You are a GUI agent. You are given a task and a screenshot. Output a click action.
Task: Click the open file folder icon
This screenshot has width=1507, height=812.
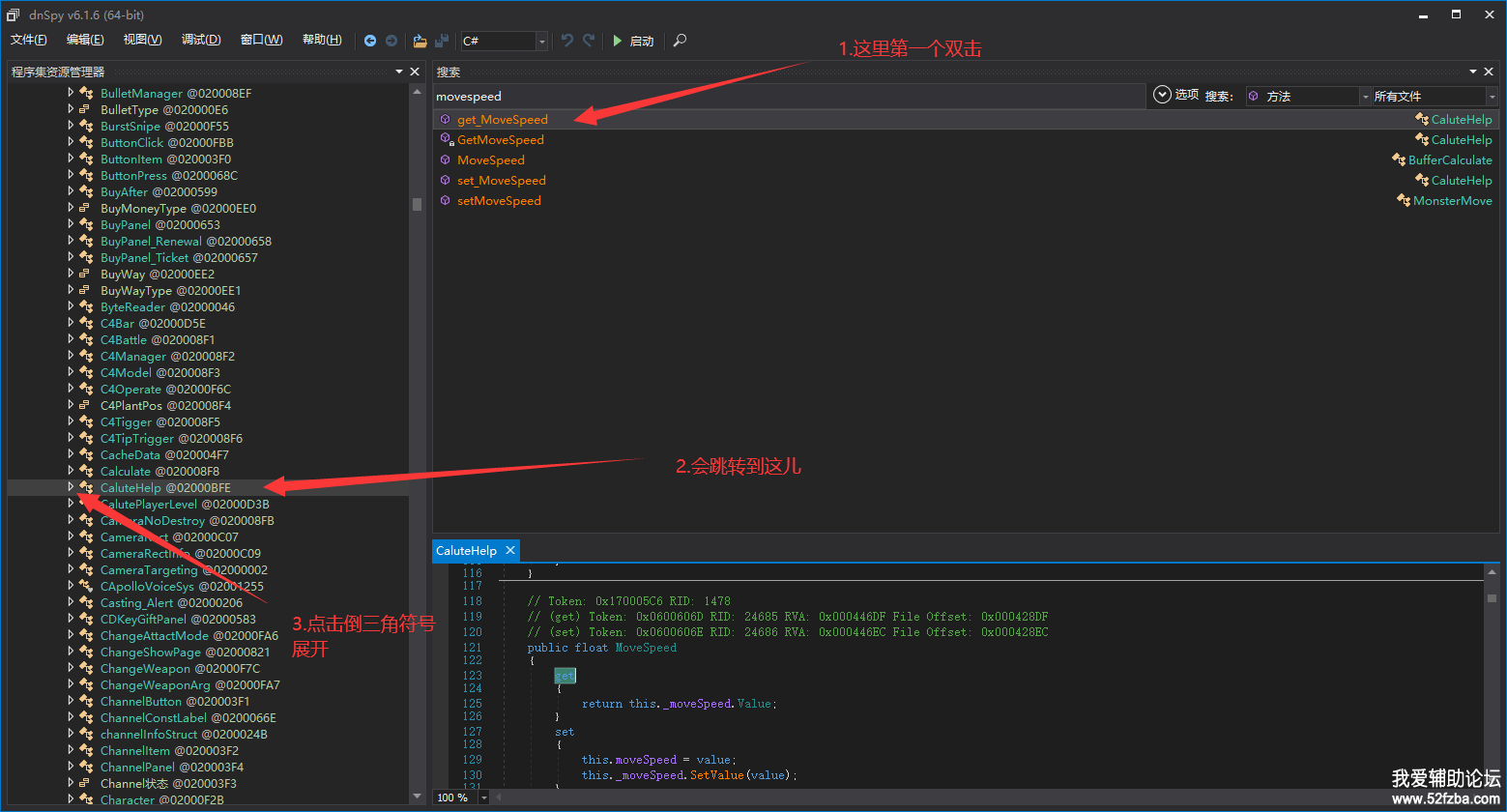pos(420,41)
